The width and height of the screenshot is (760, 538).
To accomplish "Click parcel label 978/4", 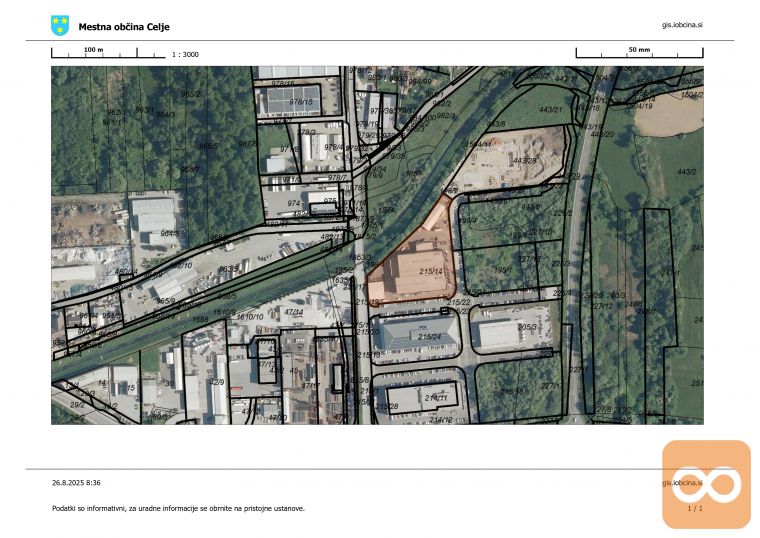I will tap(333, 147).
